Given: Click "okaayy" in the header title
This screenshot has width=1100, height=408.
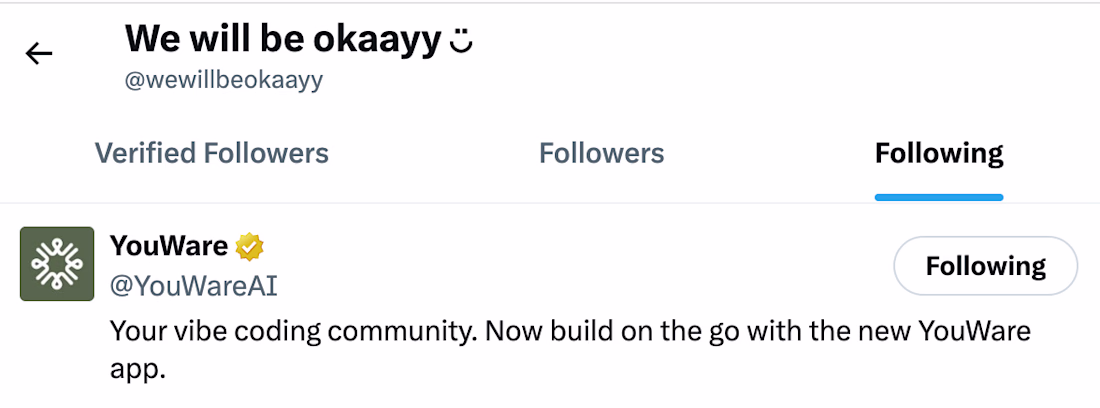Looking at the screenshot, I should [385, 40].
